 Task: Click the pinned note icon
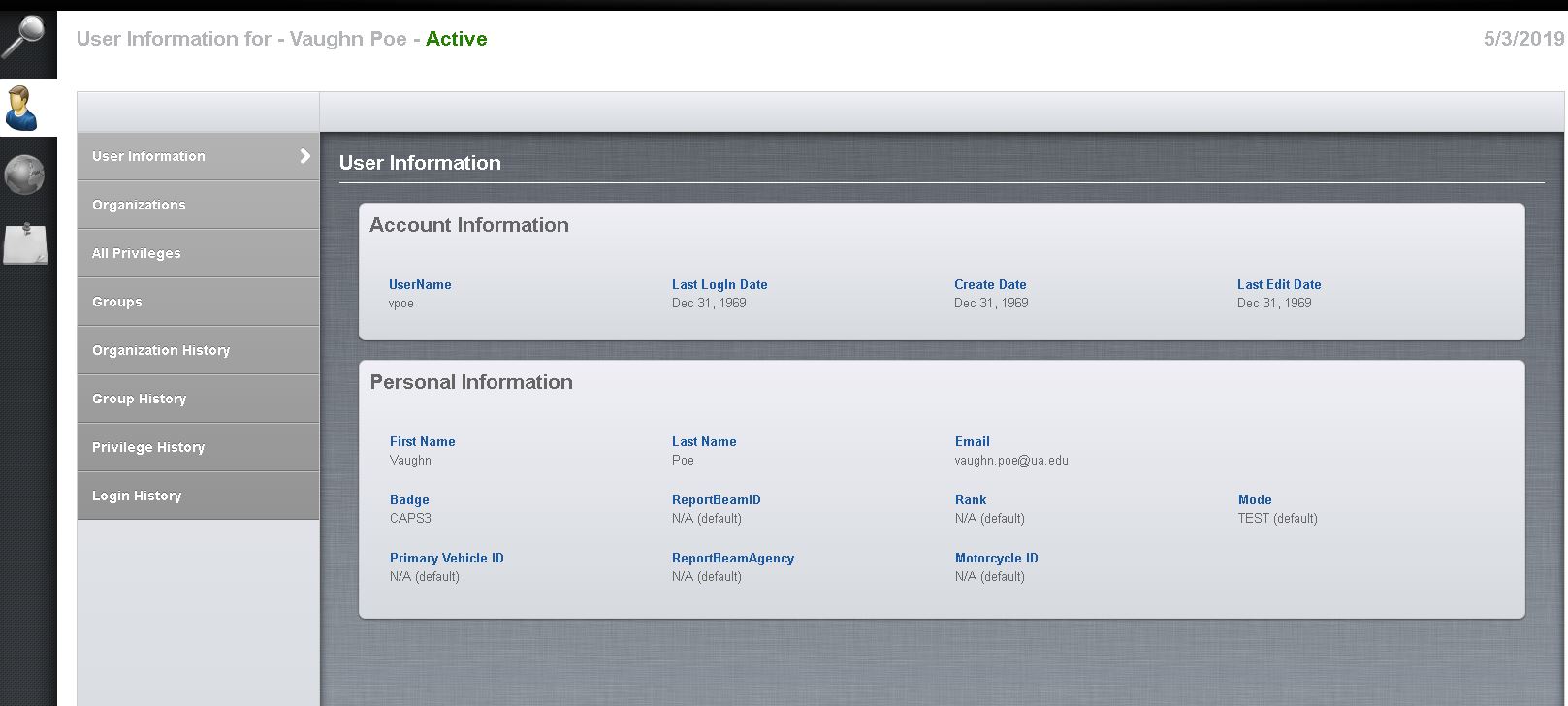tap(25, 243)
